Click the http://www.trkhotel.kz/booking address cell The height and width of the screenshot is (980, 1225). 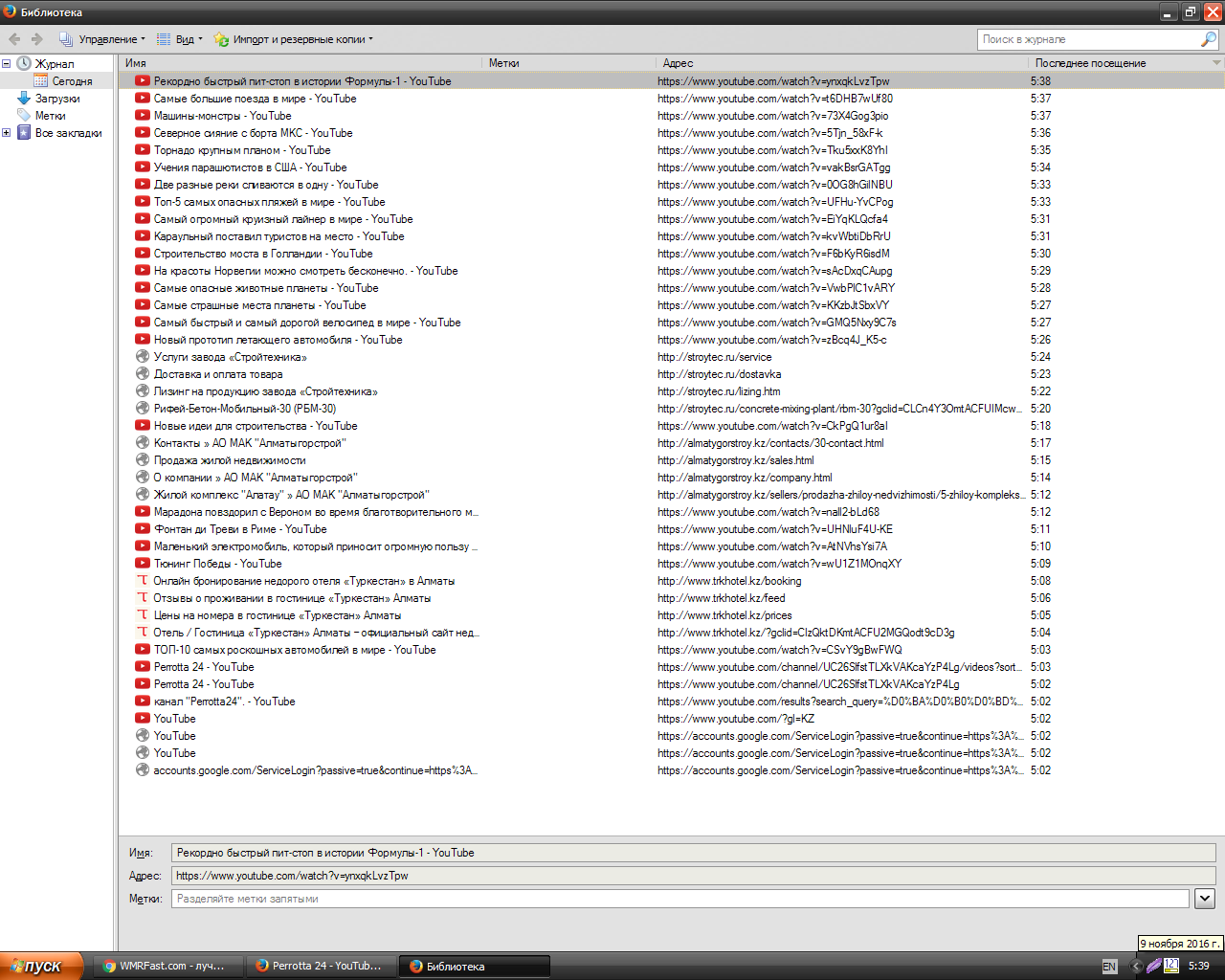click(x=729, y=581)
